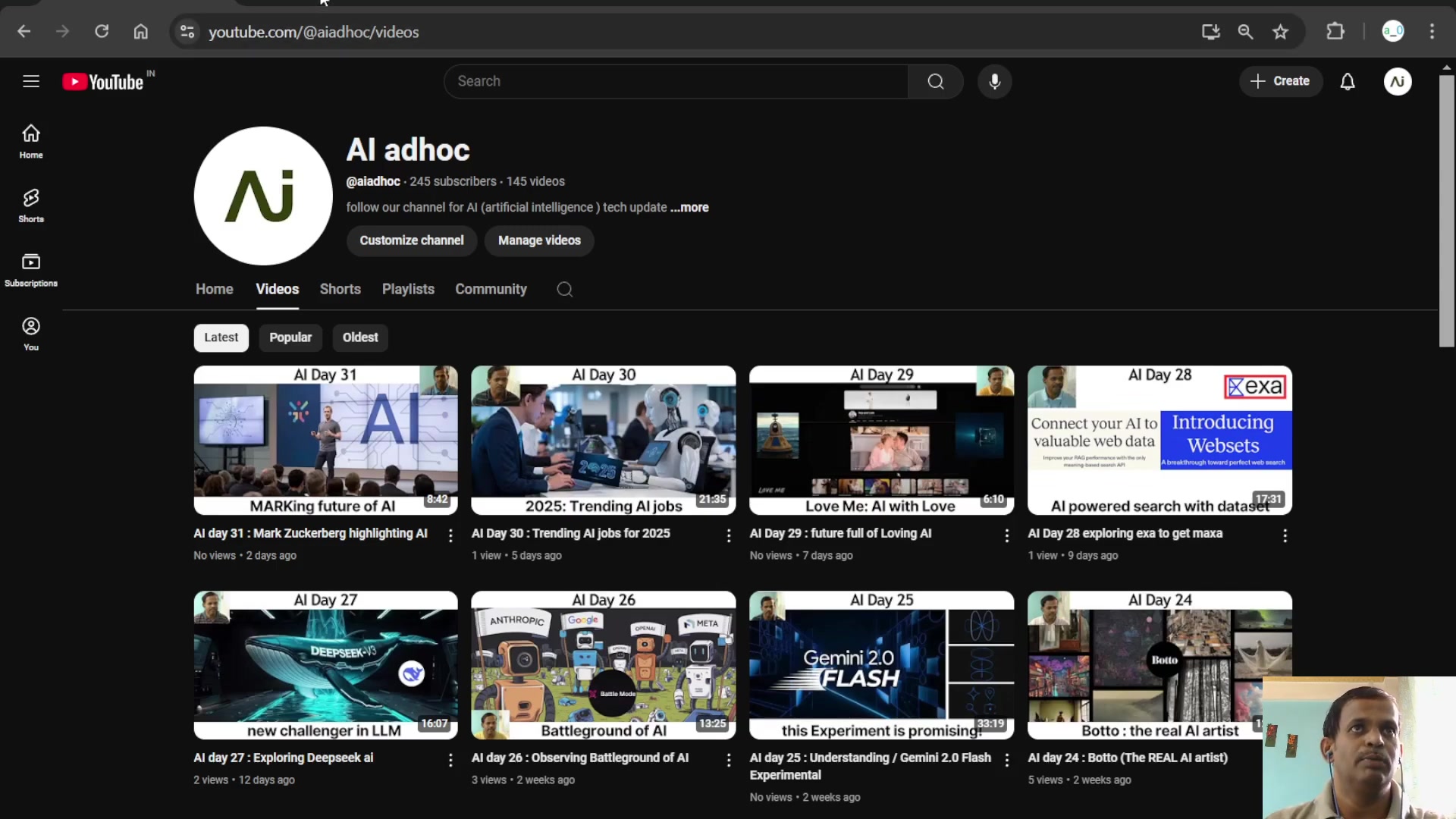Open the Chrome profile avatar
This screenshot has width=1456, height=819.
click(x=1394, y=32)
